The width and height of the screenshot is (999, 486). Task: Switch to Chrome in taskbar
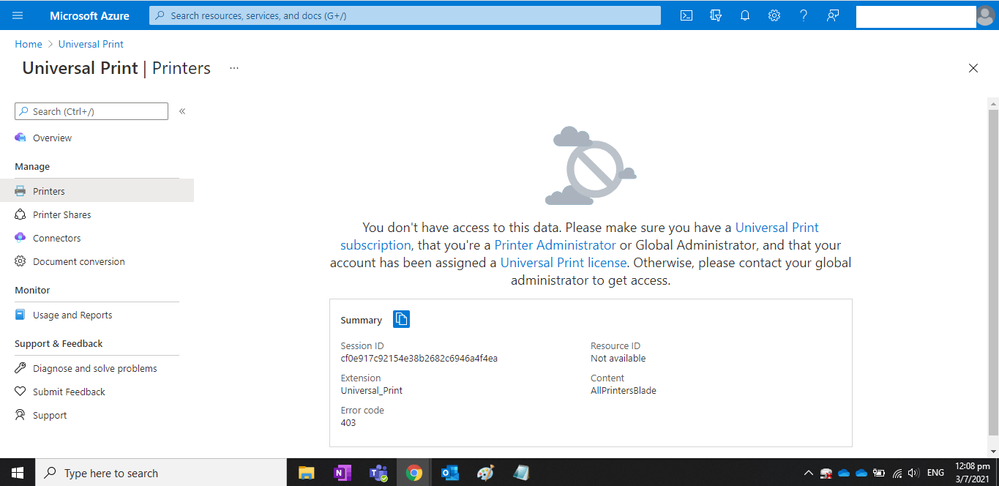click(x=414, y=473)
